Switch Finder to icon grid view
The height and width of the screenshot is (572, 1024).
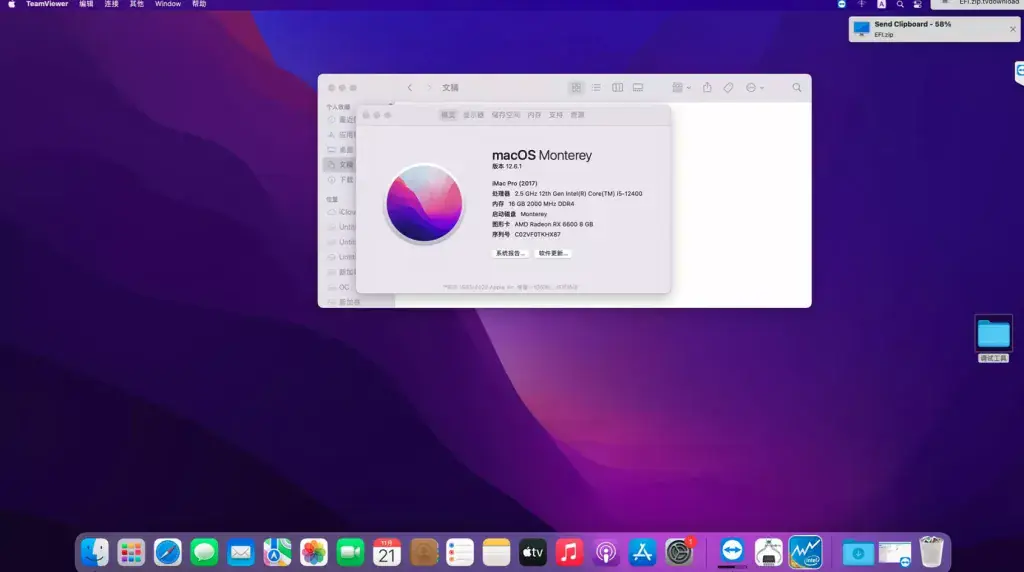click(x=576, y=87)
